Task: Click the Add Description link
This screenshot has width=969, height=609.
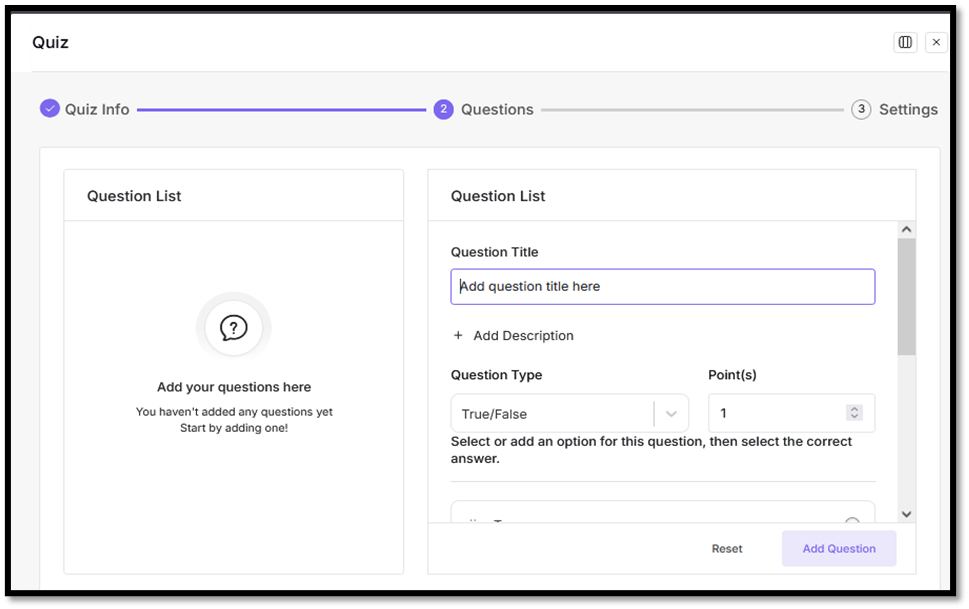Action: tap(523, 336)
